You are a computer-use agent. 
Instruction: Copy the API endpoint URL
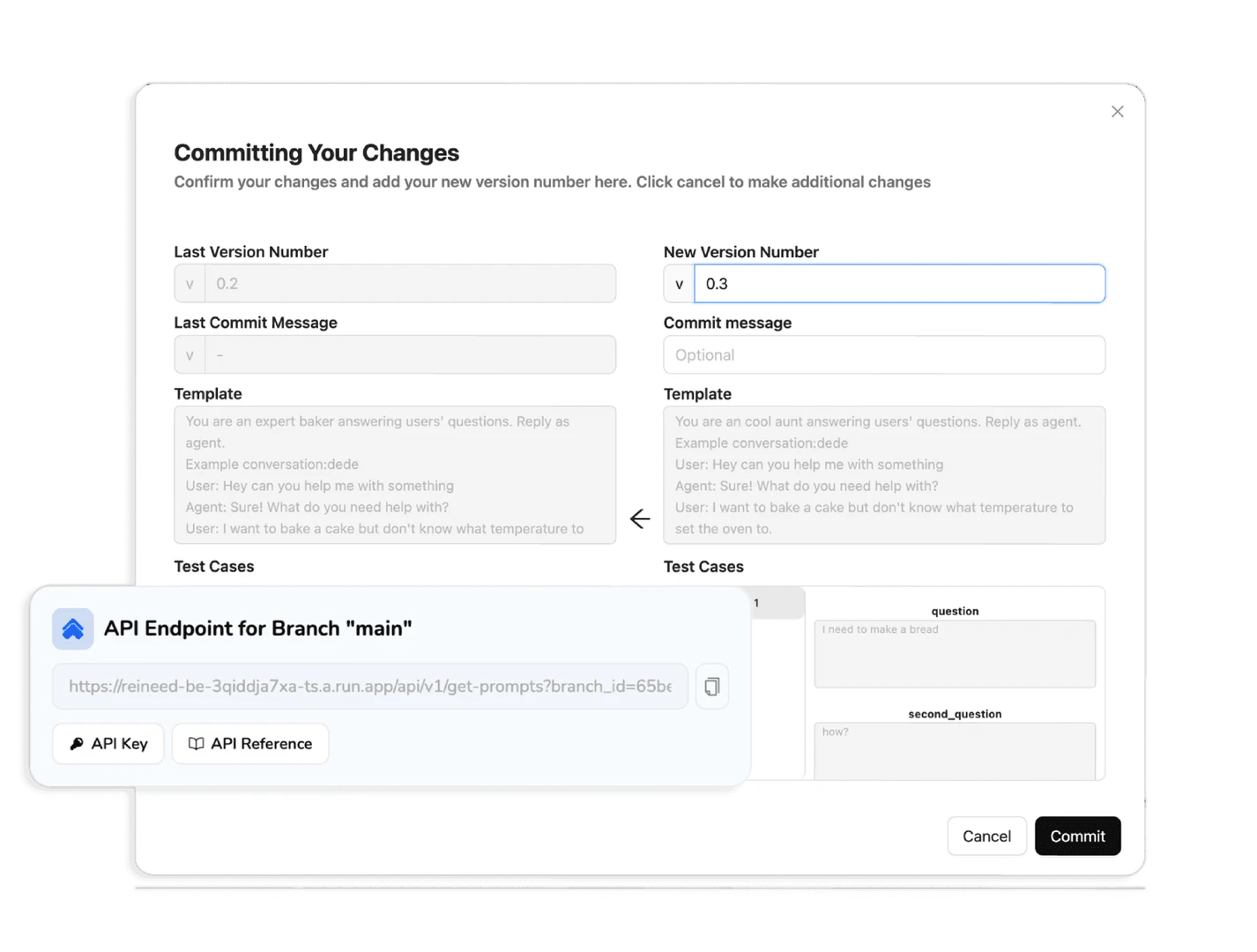click(712, 687)
